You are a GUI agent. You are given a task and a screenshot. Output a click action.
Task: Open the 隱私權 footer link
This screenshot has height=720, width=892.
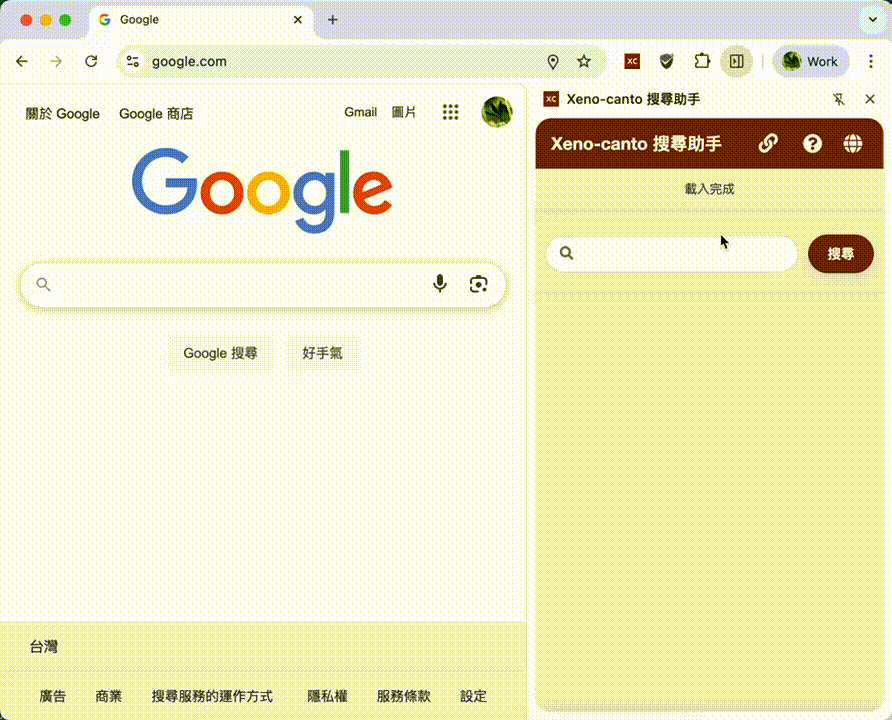327,696
